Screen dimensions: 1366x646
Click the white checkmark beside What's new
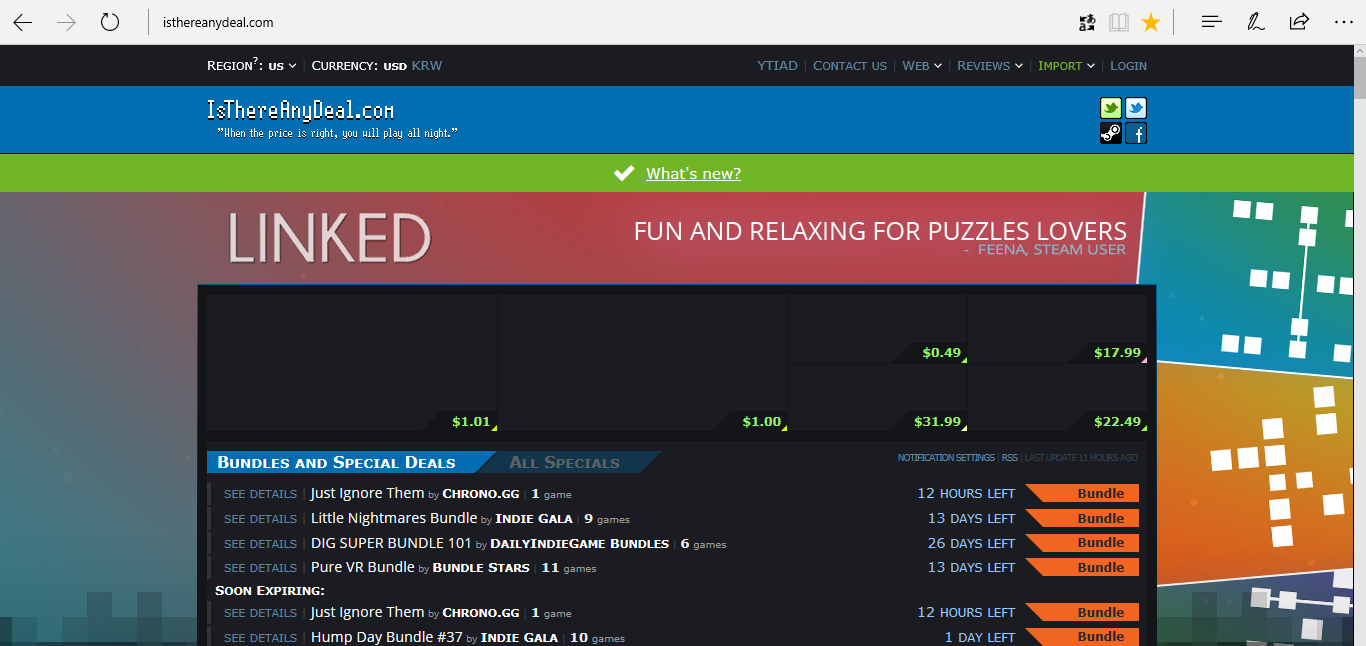[x=624, y=173]
